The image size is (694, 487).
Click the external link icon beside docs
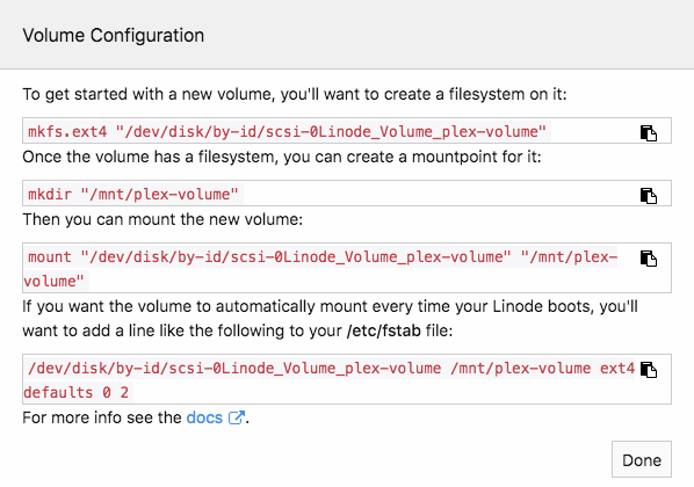point(236,418)
